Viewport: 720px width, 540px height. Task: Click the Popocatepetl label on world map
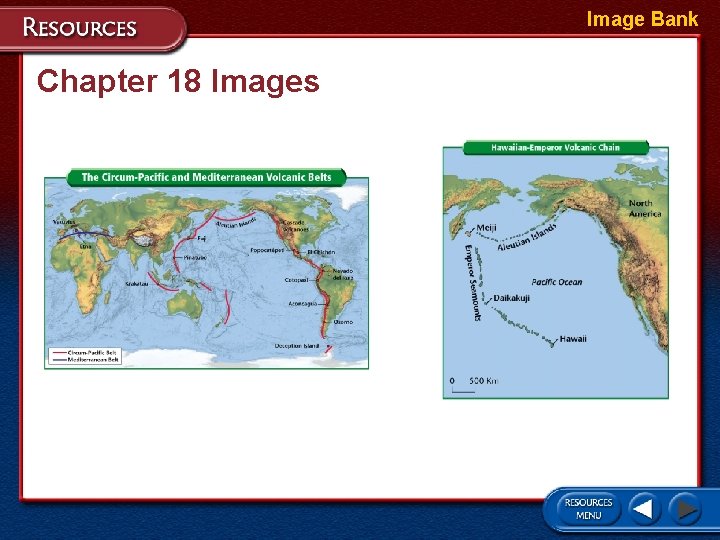click(x=267, y=251)
